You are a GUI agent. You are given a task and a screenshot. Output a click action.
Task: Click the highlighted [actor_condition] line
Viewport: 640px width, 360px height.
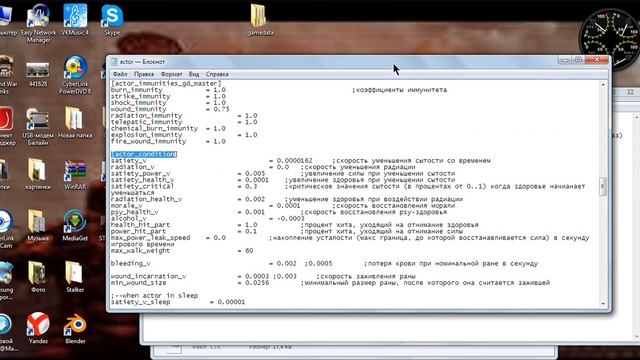click(x=144, y=154)
